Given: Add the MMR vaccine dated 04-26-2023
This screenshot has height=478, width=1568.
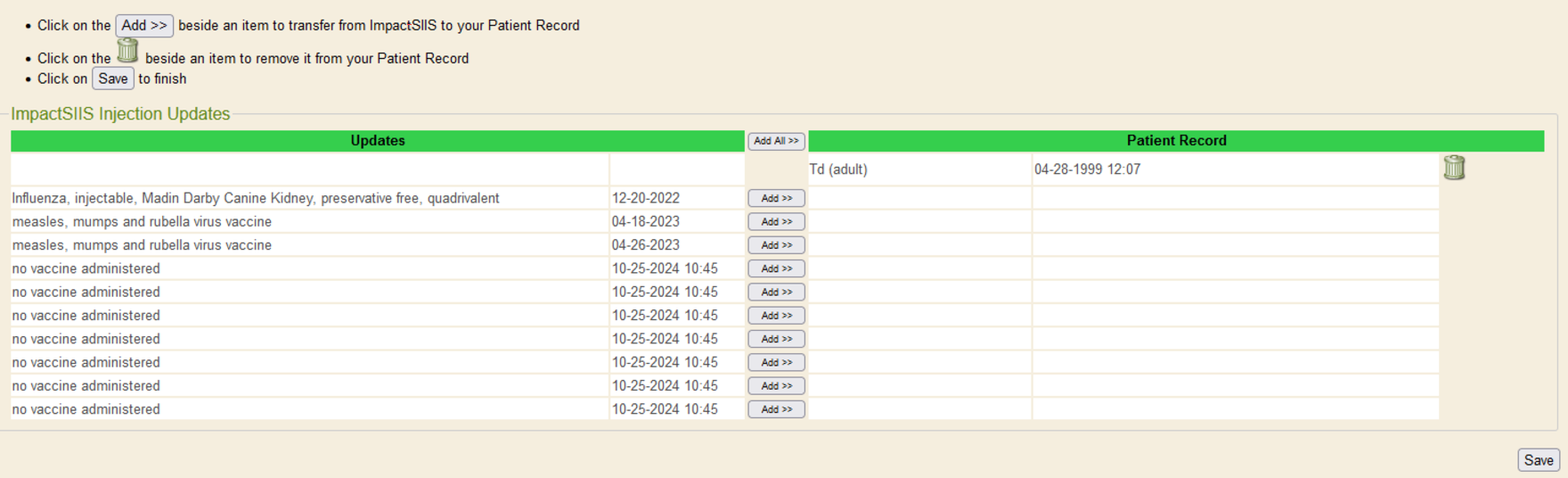Looking at the screenshot, I should pos(776,245).
